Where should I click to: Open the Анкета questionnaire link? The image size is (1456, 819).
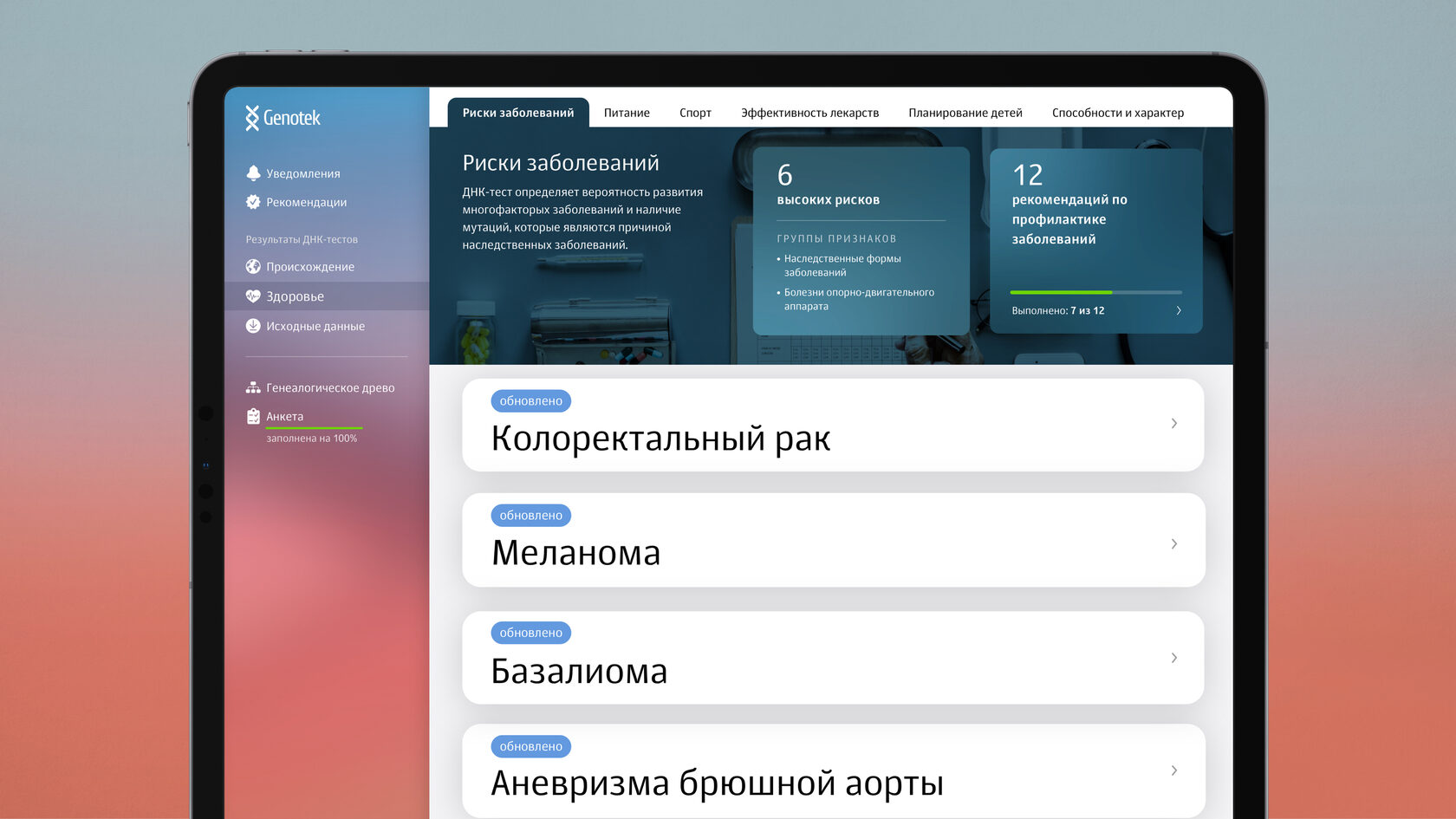coord(284,416)
